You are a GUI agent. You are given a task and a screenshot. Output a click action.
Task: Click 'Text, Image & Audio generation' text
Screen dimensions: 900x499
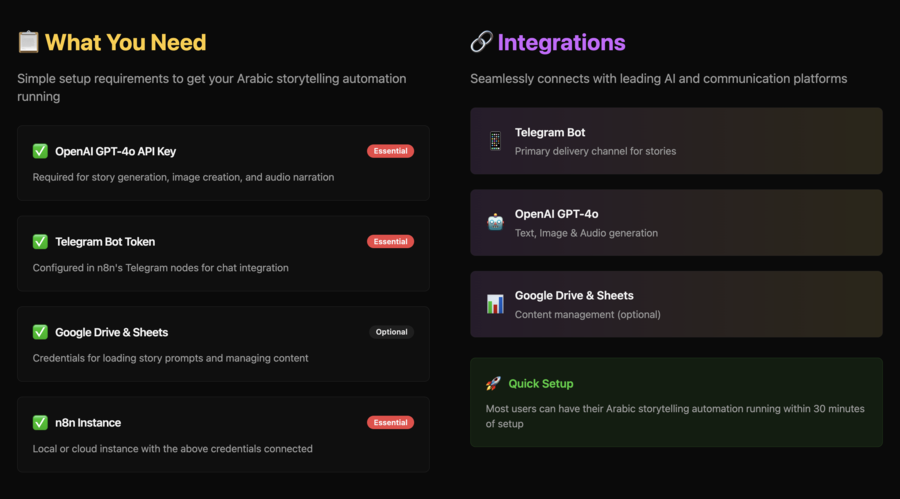(586, 233)
